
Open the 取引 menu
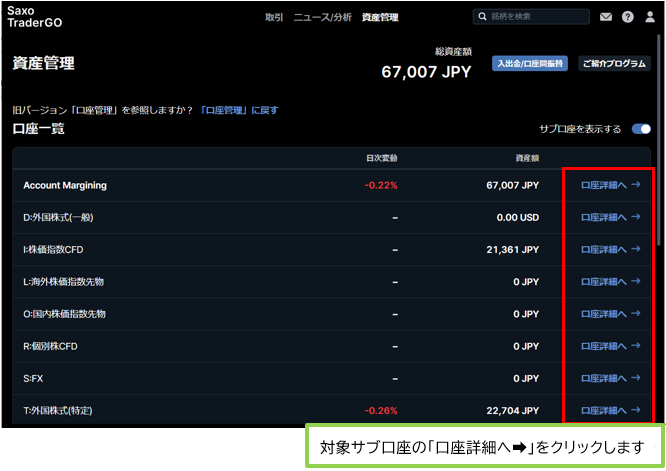point(274,17)
